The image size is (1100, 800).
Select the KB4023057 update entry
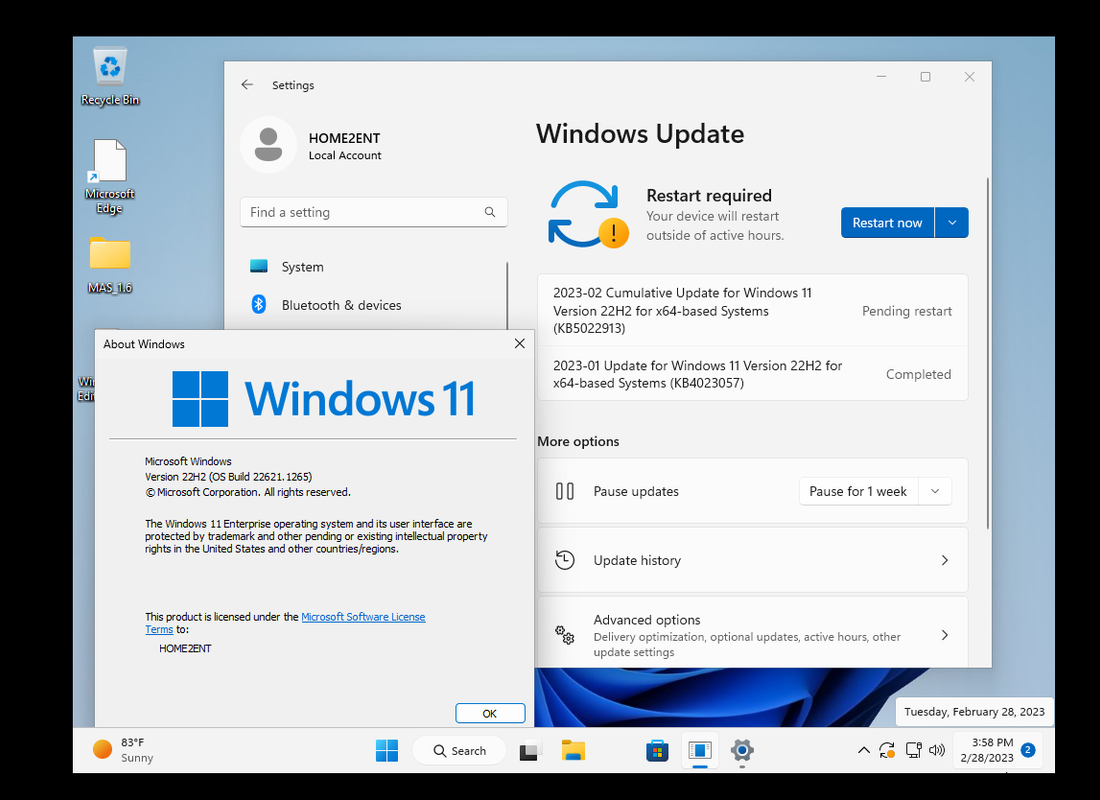753,373
